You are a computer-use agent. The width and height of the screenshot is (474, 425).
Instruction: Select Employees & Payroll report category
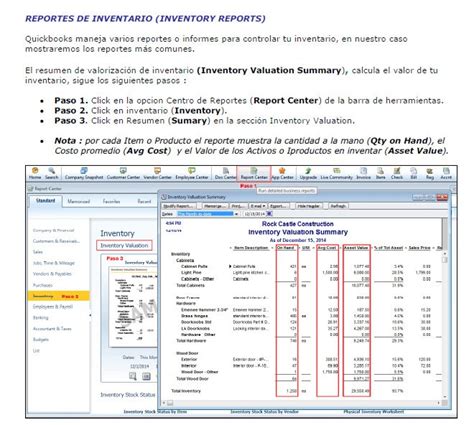(53, 307)
